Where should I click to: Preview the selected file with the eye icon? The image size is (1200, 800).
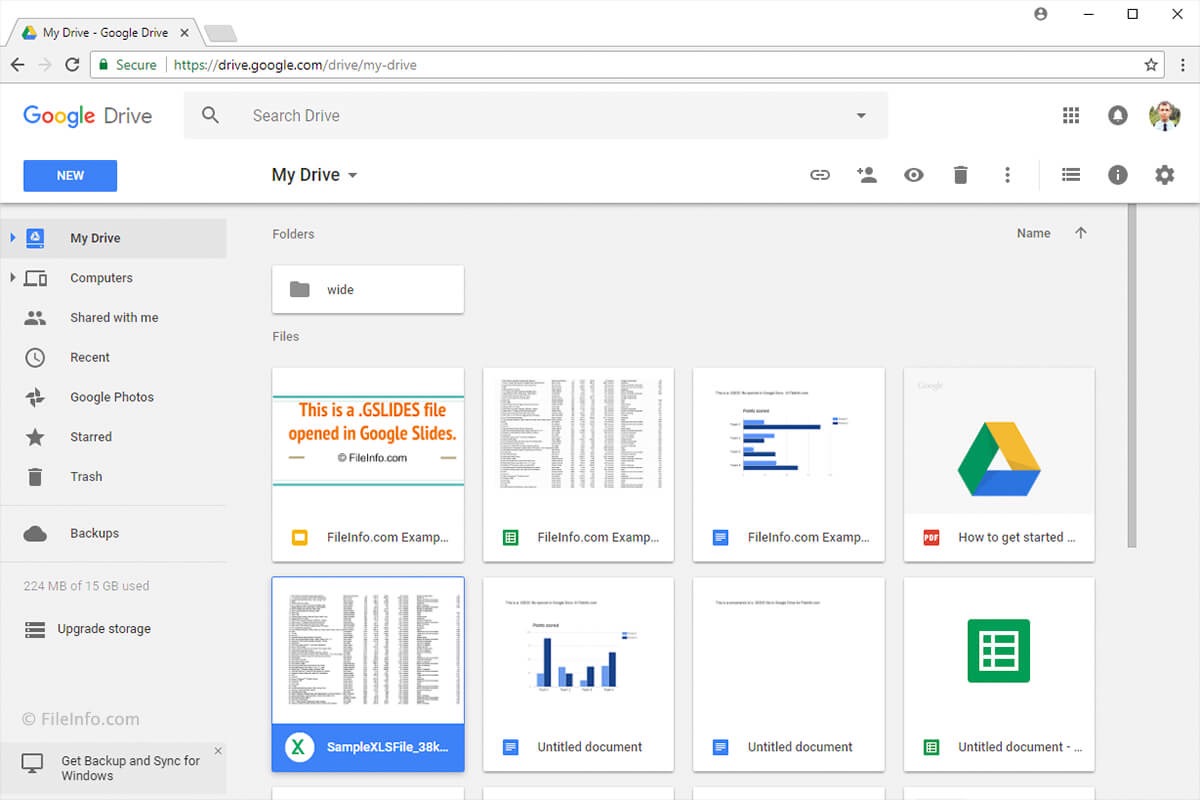tap(913, 174)
